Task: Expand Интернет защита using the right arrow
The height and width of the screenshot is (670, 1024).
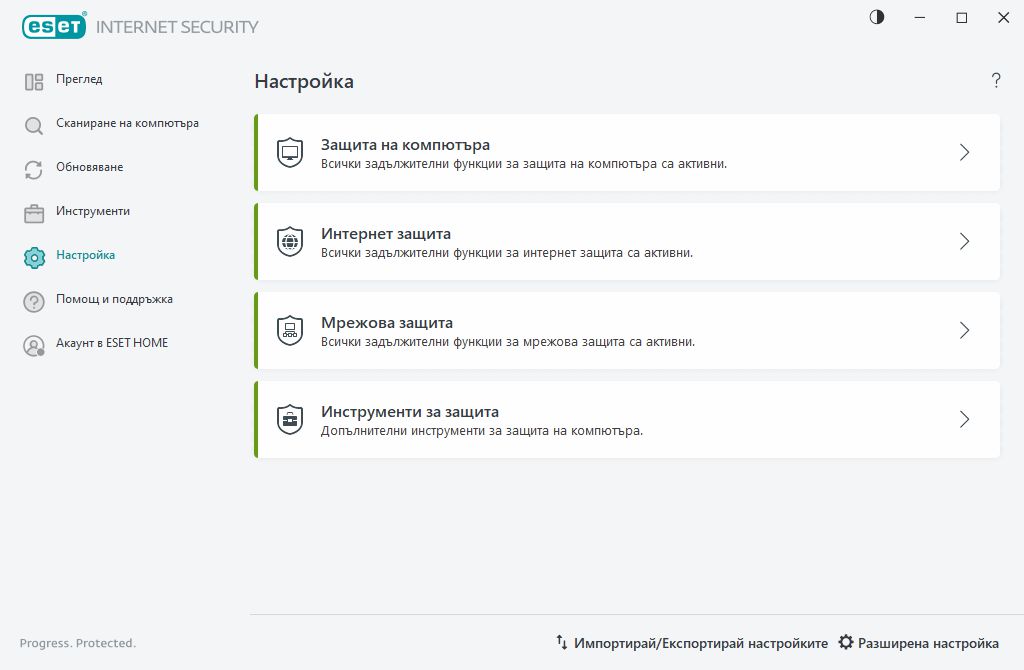Action: click(964, 241)
